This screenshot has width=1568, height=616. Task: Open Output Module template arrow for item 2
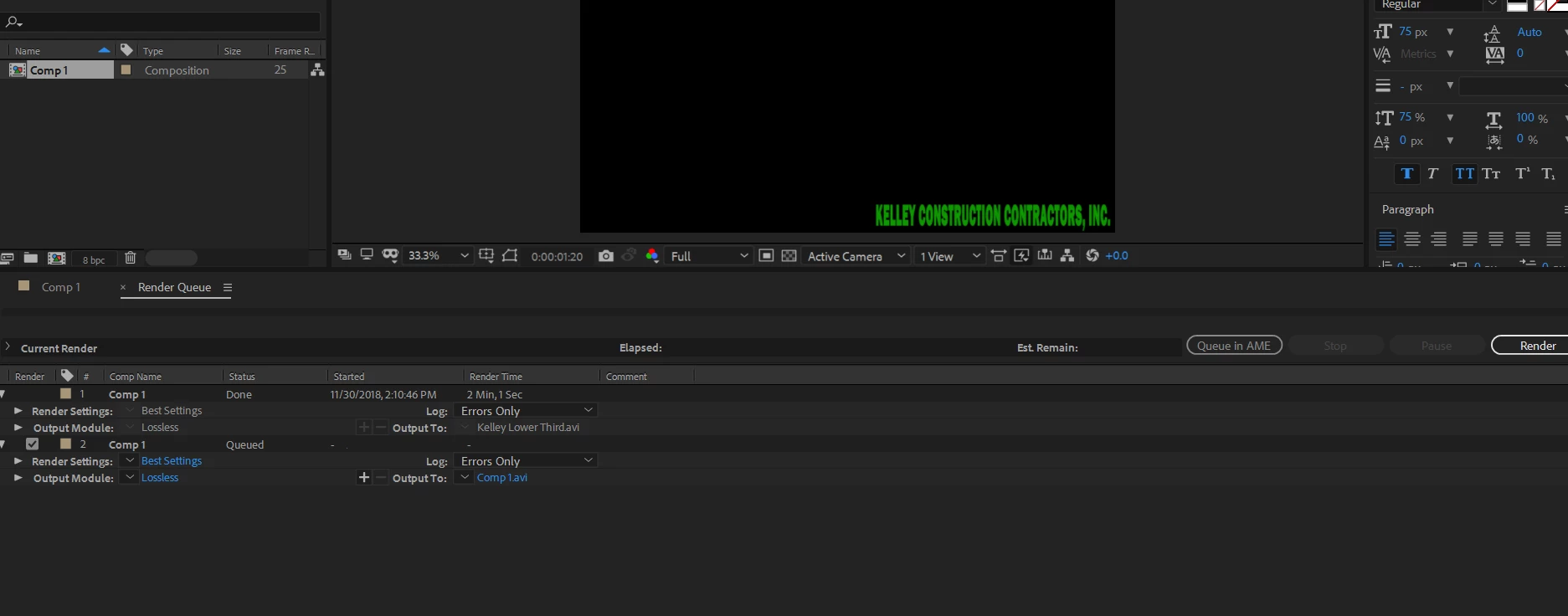129,477
